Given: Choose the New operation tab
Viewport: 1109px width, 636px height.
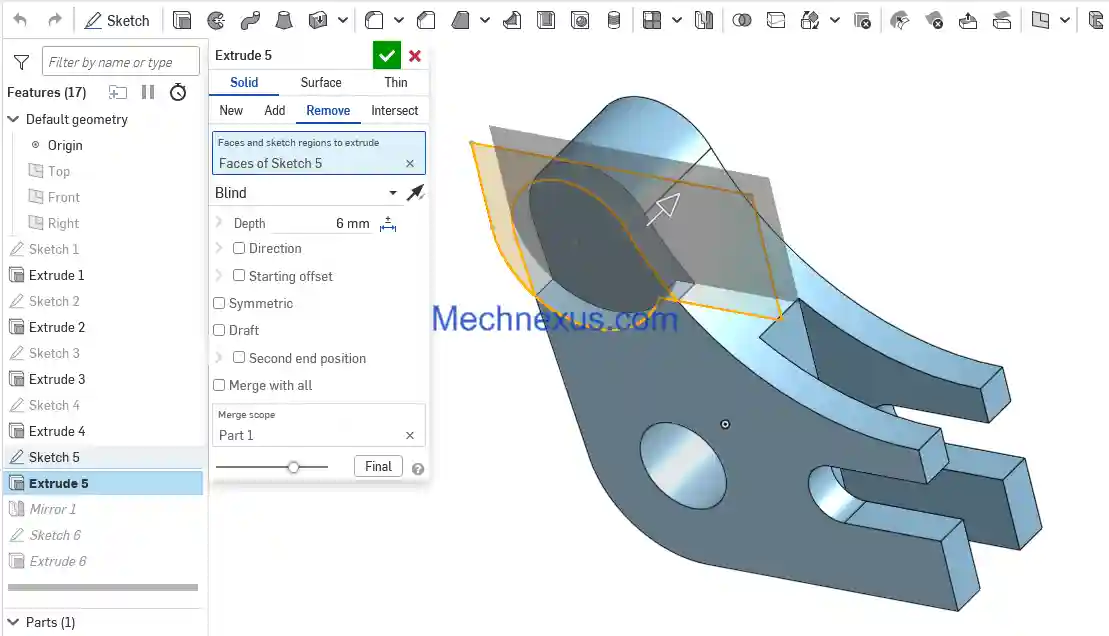Looking at the screenshot, I should [x=231, y=110].
